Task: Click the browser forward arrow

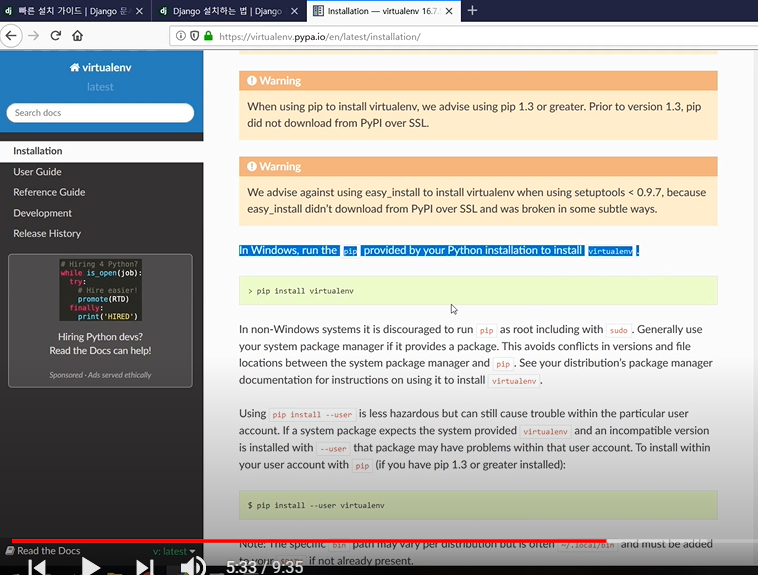Action: tap(33, 36)
